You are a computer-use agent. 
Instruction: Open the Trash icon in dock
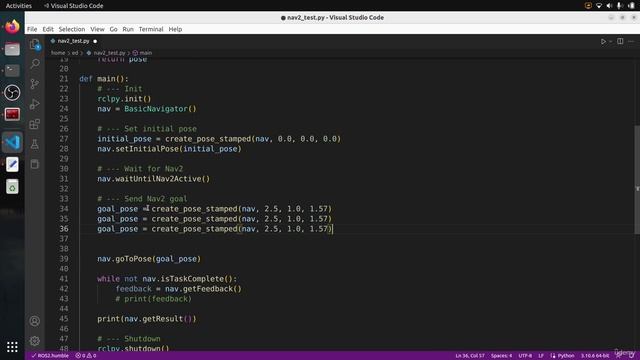[12, 187]
